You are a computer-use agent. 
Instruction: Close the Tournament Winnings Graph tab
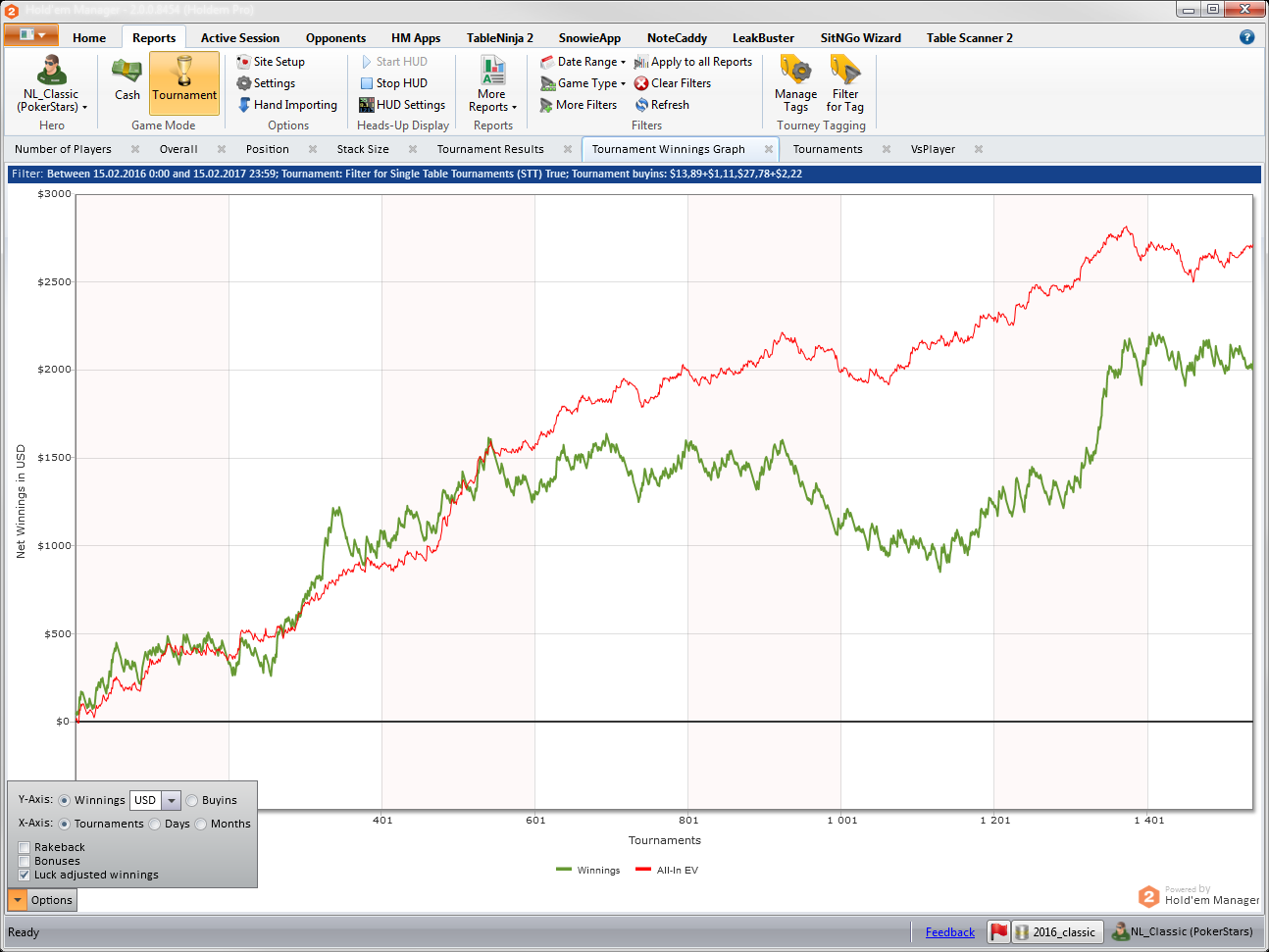(769, 149)
